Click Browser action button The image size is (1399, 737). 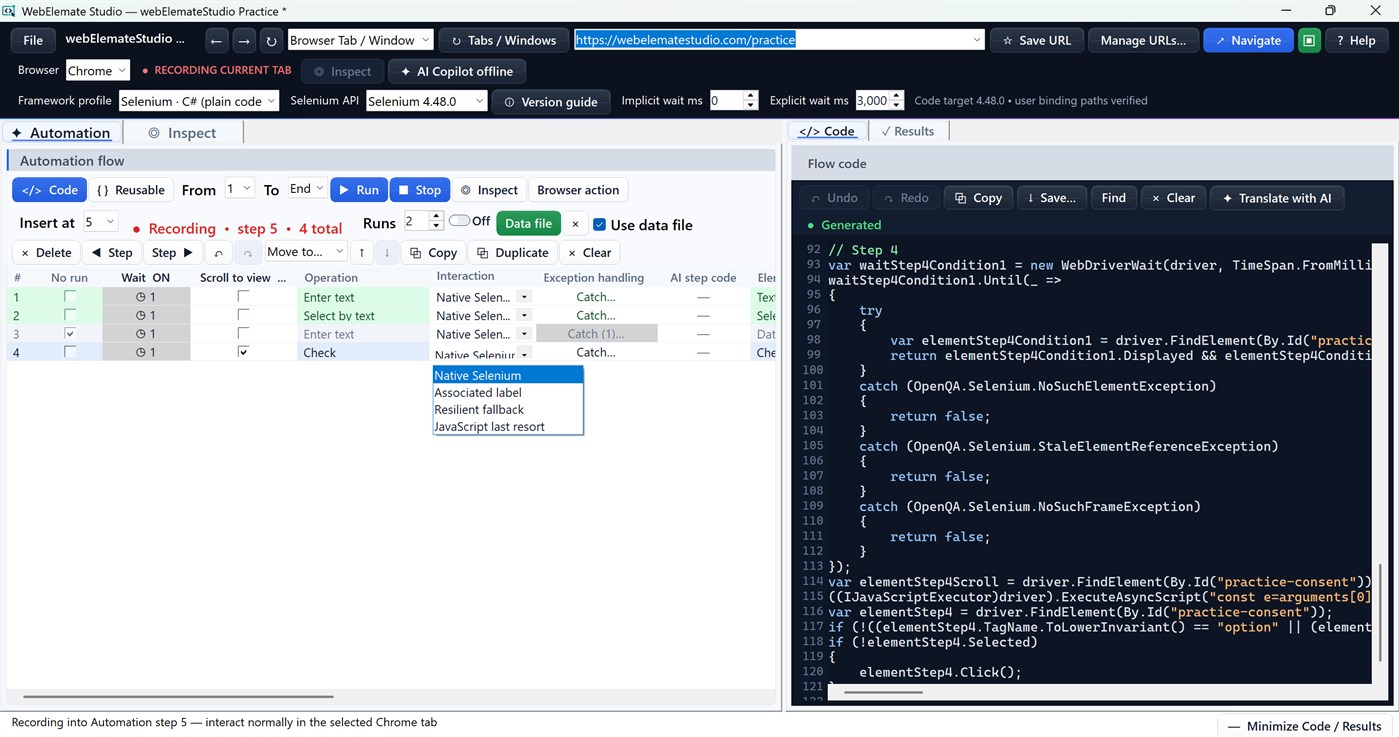(x=578, y=190)
